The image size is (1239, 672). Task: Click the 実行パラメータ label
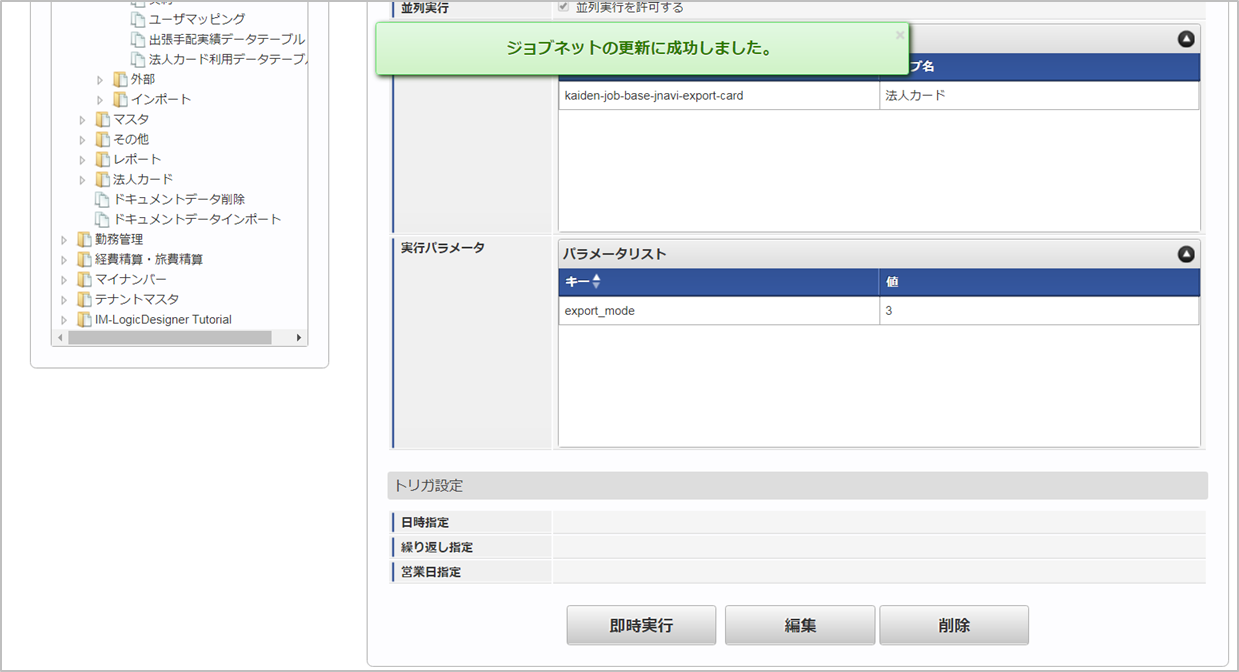[x=443, y=248]
